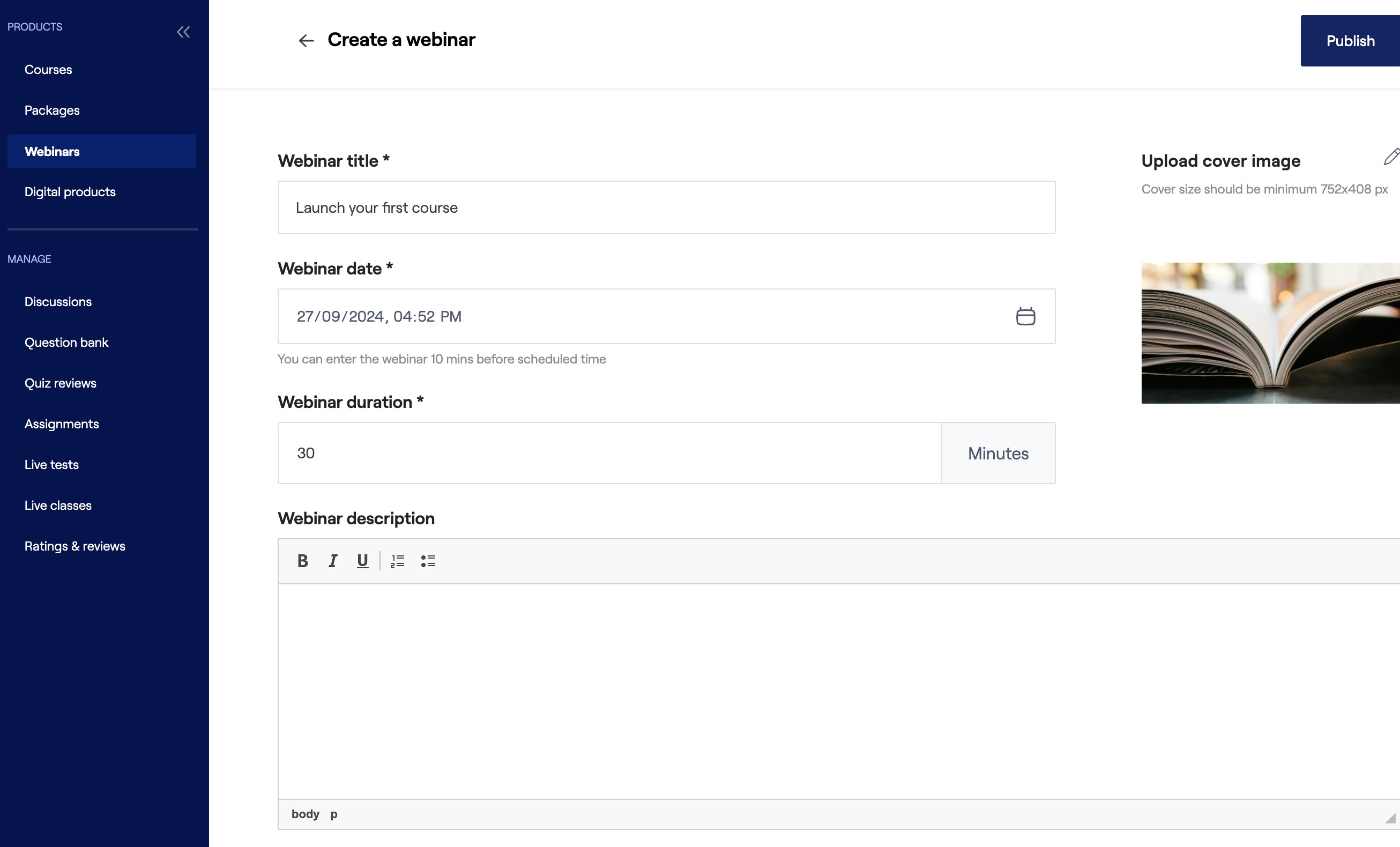1400x847 pixels.
Task: Insert a bulleted list in description
Action: pos(428,561)
